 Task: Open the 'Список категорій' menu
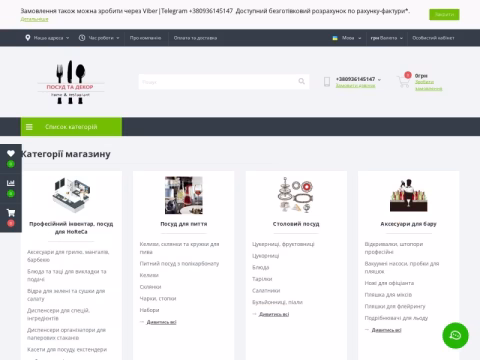tap(71, 127)
